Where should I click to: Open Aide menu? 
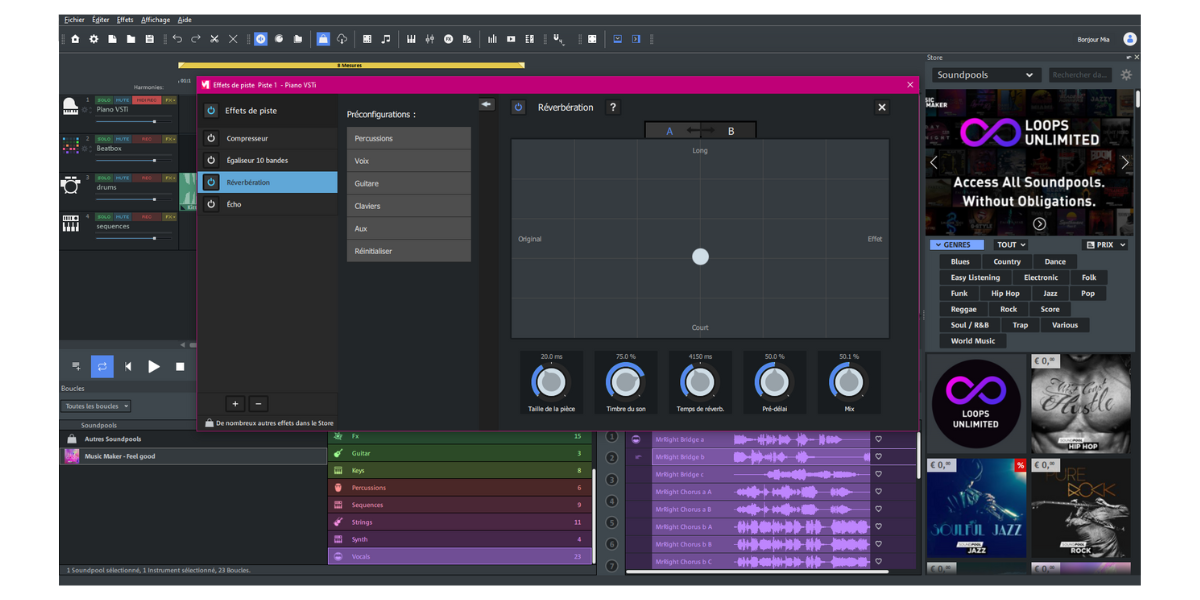[x=185, y=19]
